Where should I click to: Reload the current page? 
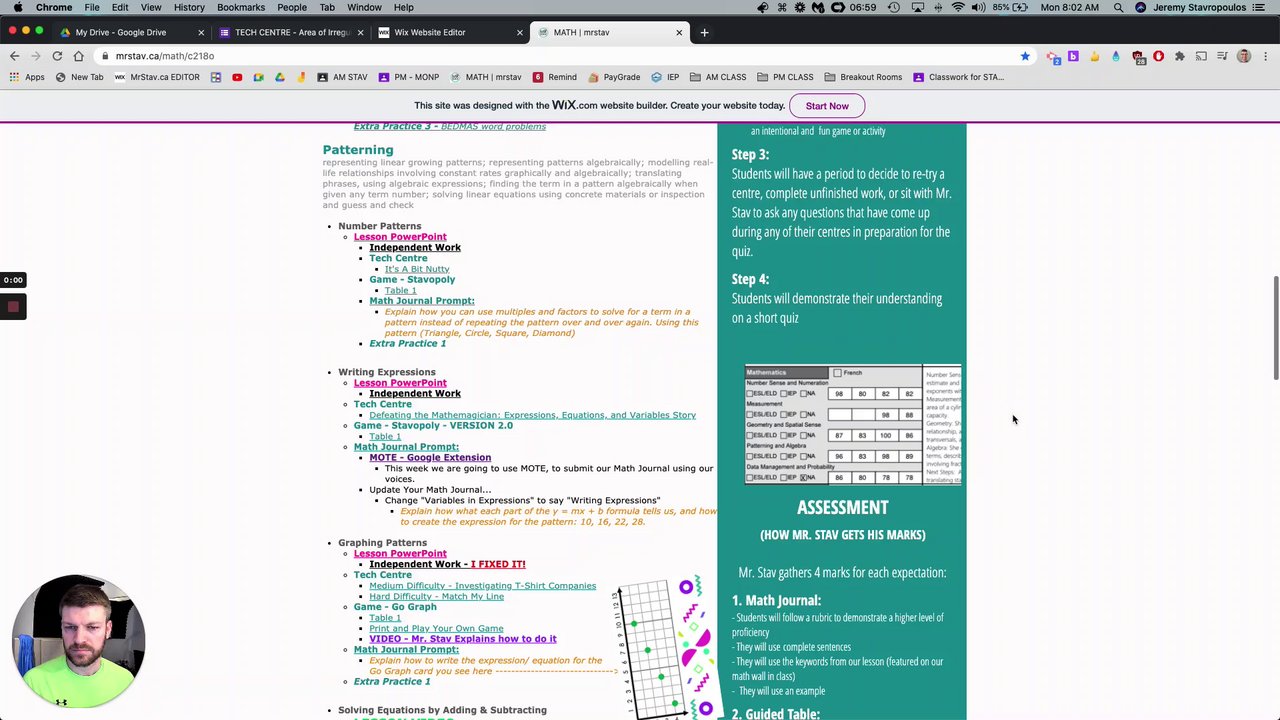[57, 56]
